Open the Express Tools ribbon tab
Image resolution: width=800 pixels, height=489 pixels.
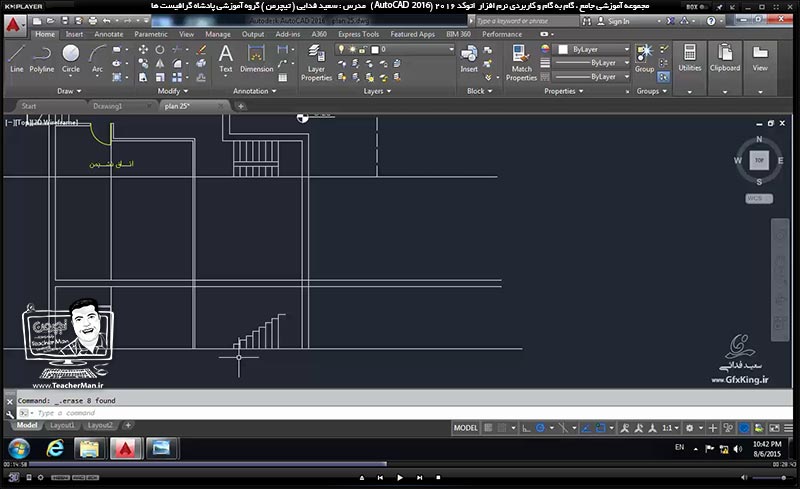click(358, 34)
